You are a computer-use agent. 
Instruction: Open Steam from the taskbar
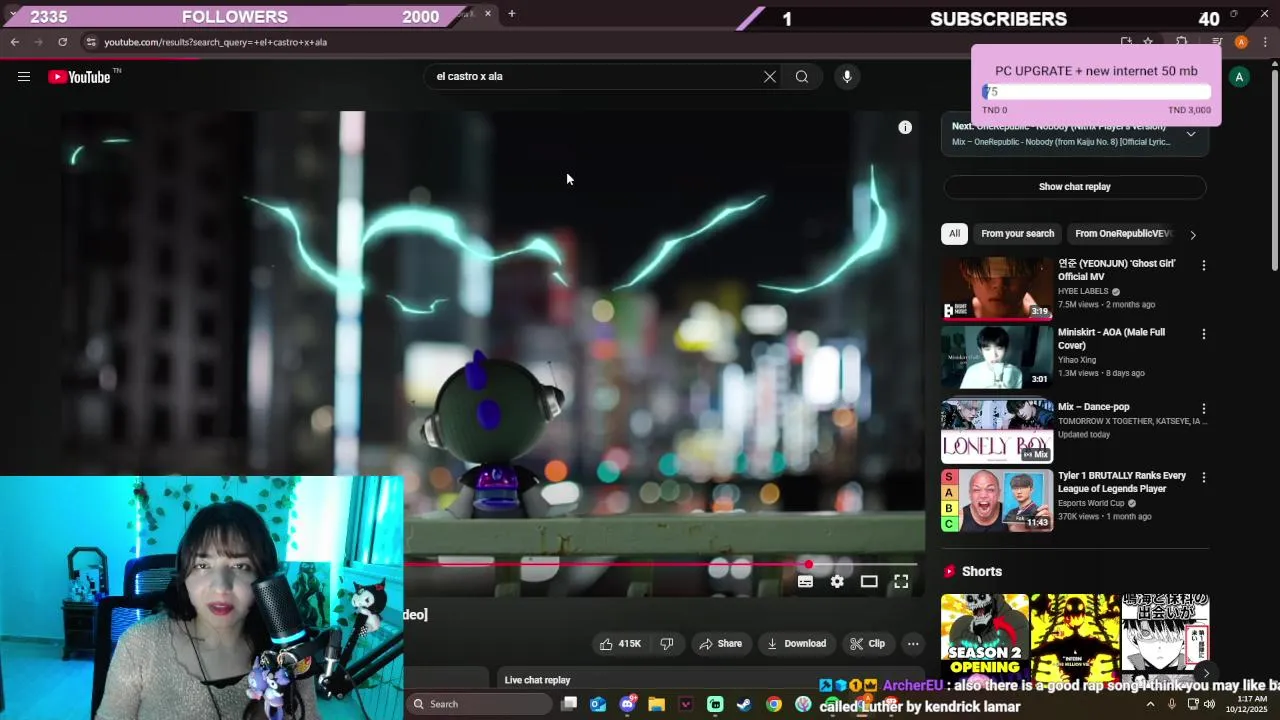point(744,704)
